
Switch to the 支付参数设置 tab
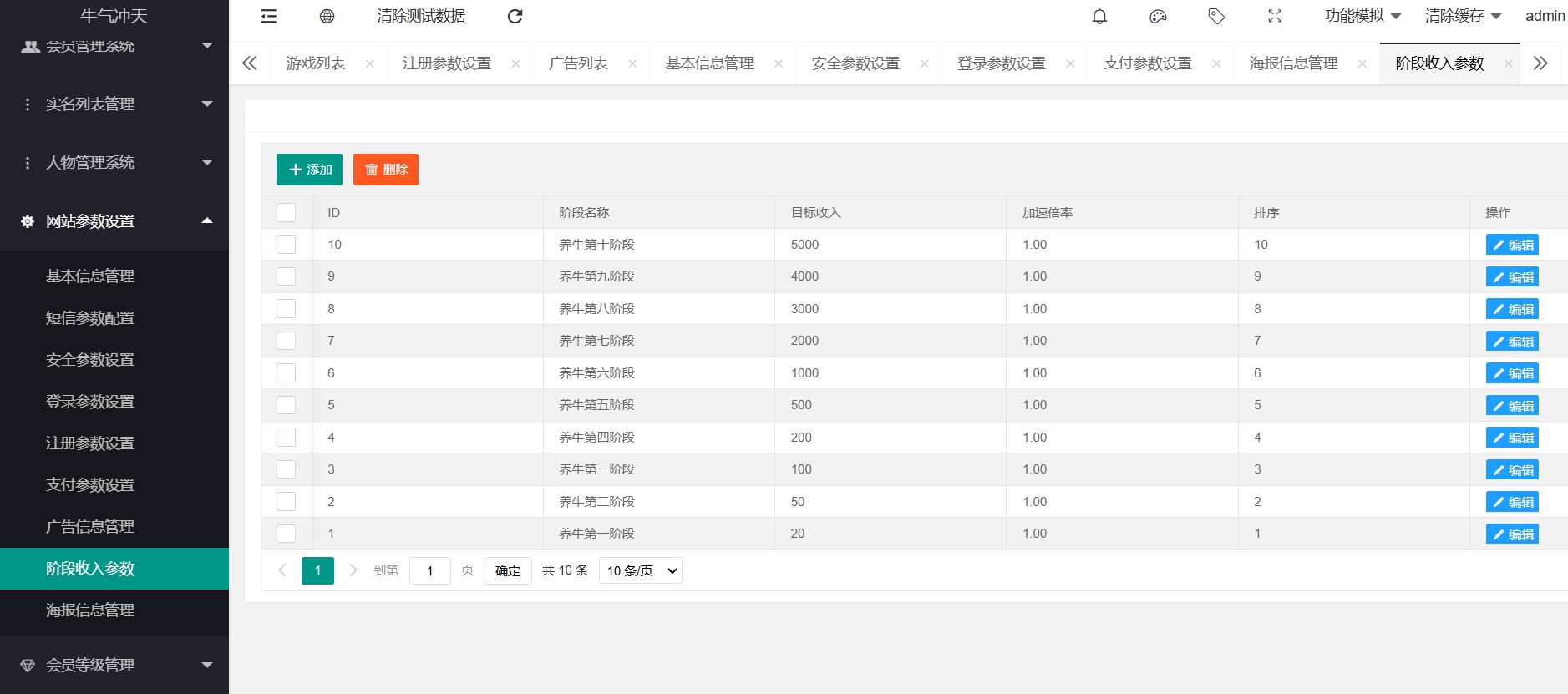tap(1147, 63)
